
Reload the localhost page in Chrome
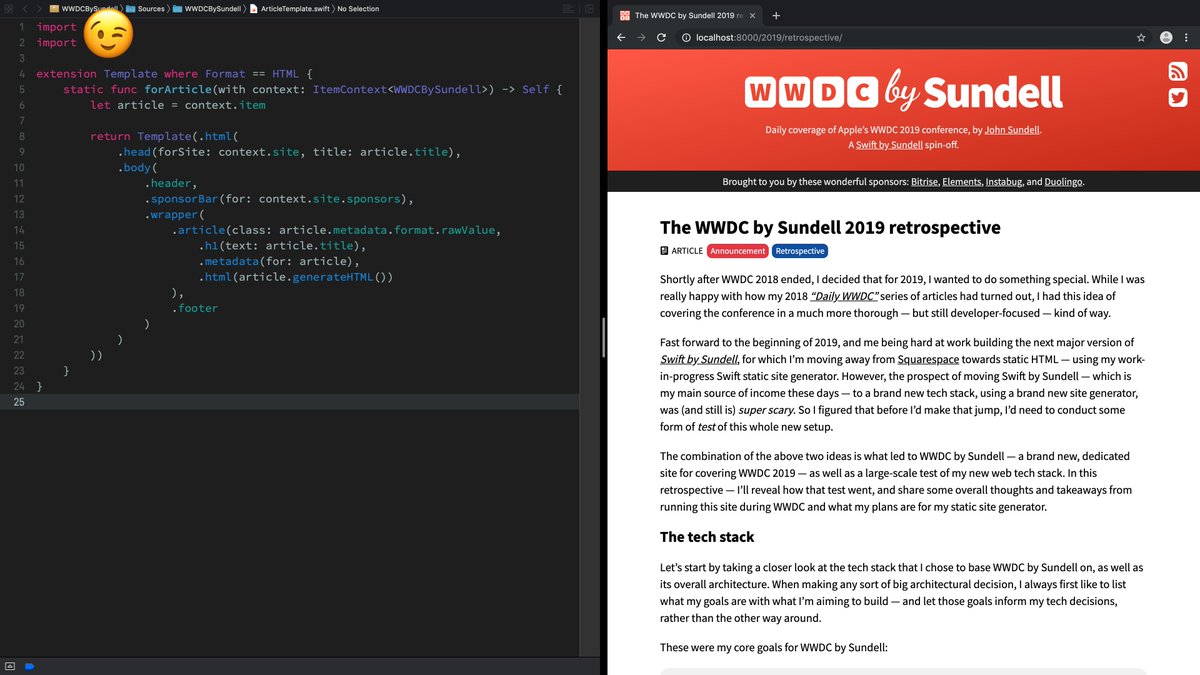(661, 38)
